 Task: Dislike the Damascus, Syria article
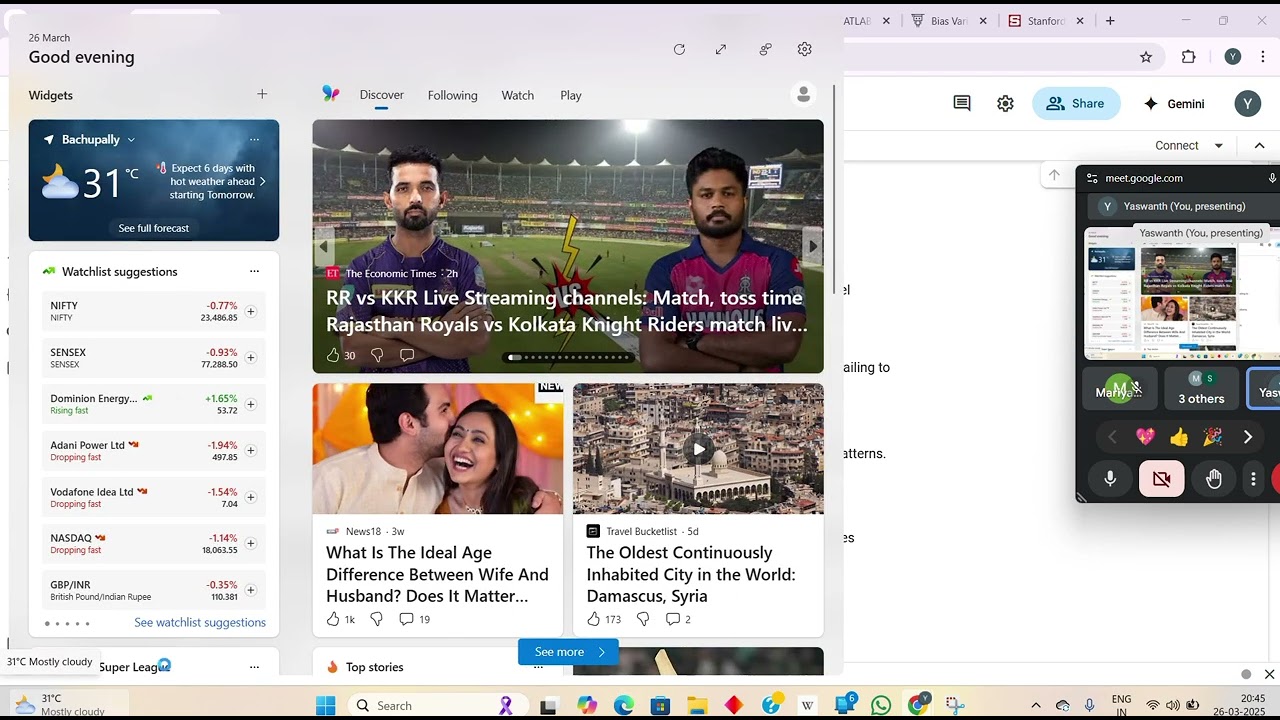(x=643, y=619)
